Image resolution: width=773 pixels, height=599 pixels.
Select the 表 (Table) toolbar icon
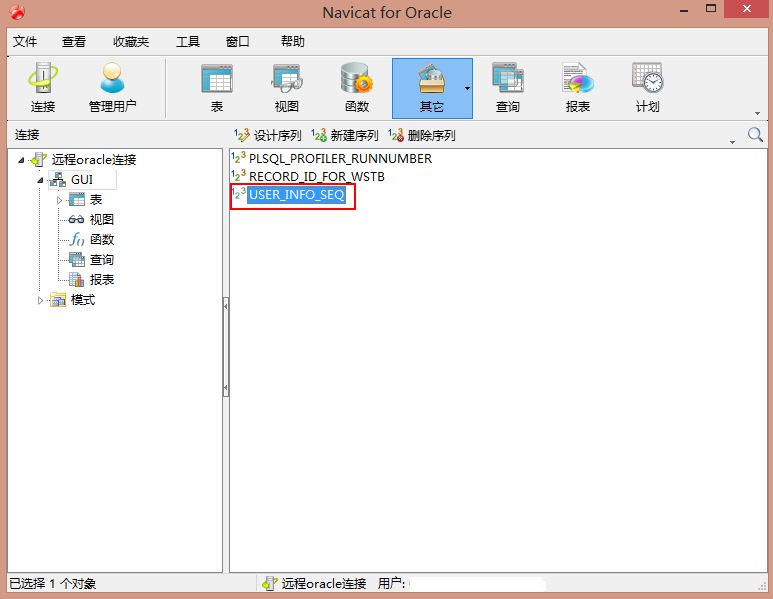tap(217, 88)
